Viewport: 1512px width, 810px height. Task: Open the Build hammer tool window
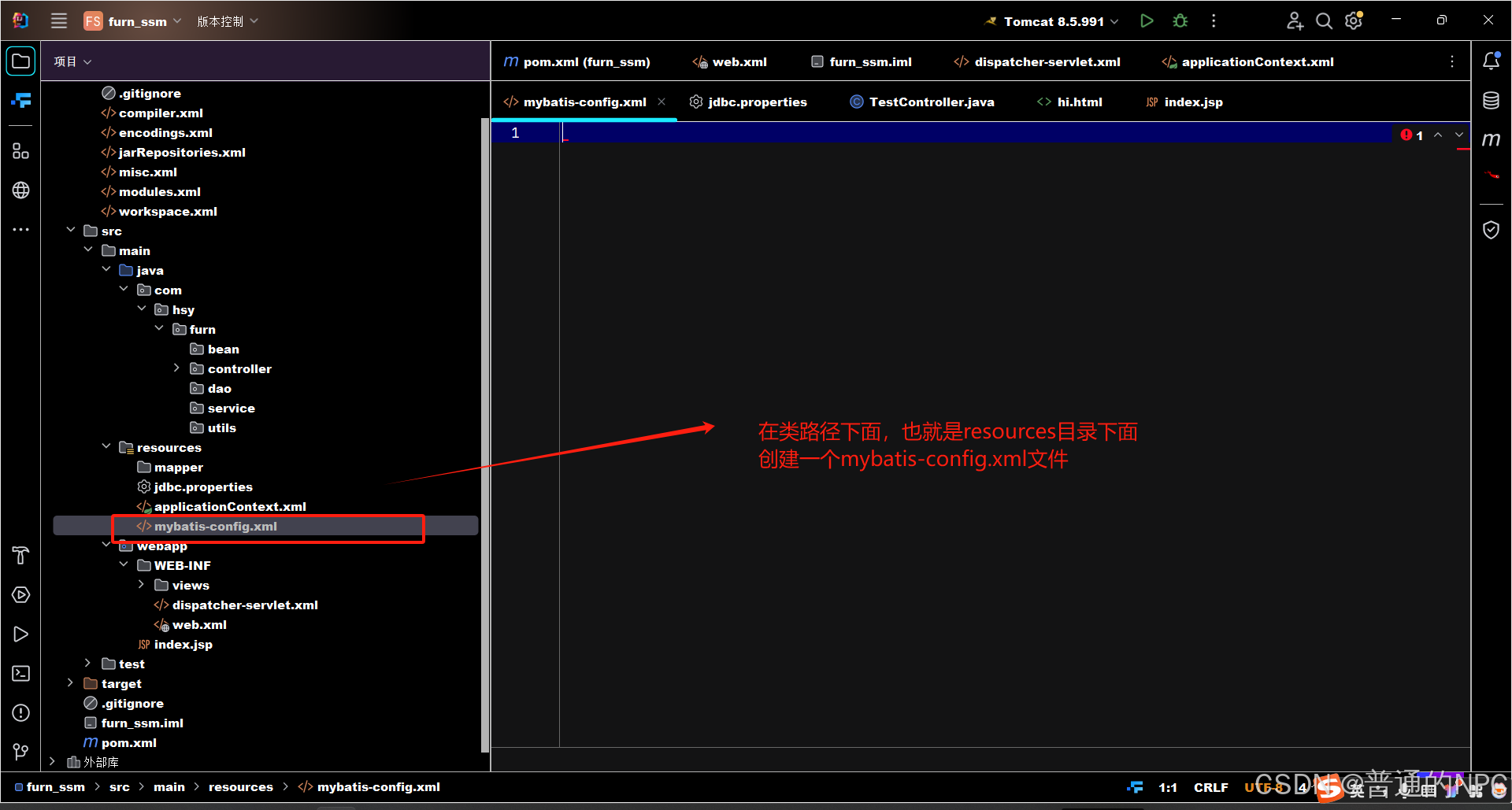(21, 556)
